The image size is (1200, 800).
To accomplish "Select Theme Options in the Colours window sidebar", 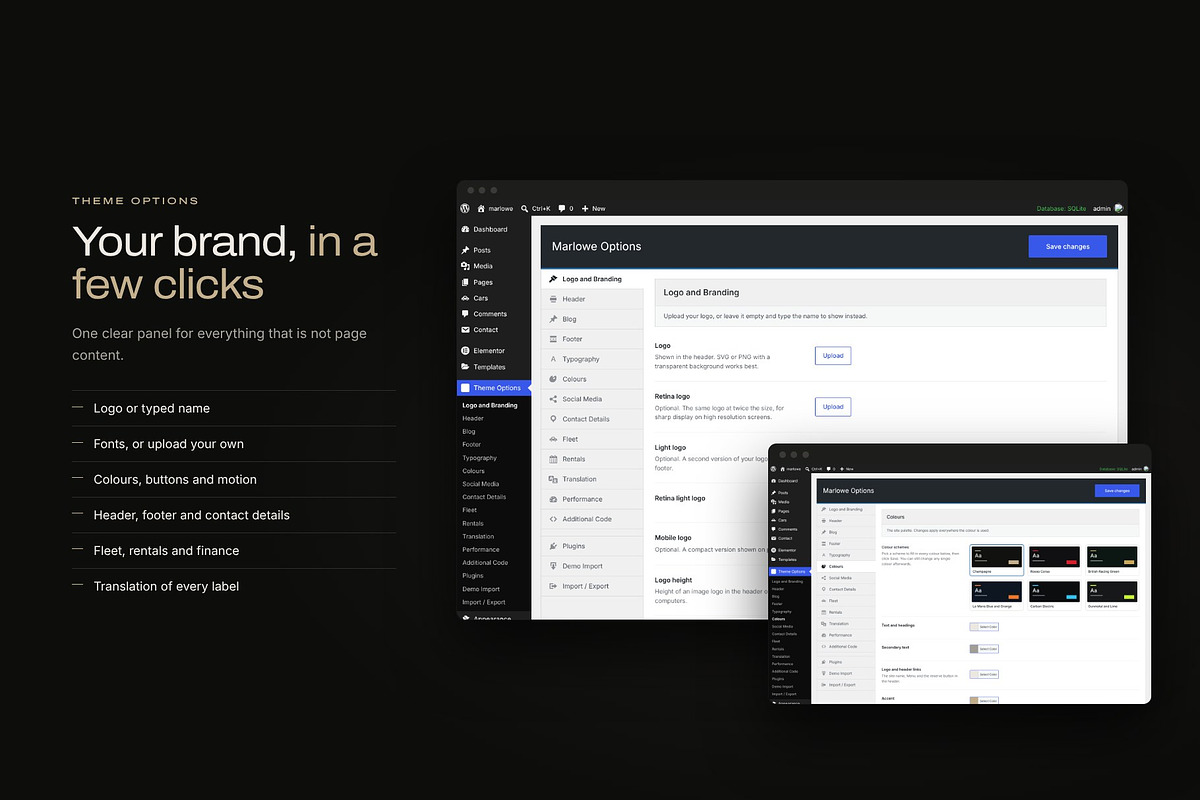I will click(790, 571).
